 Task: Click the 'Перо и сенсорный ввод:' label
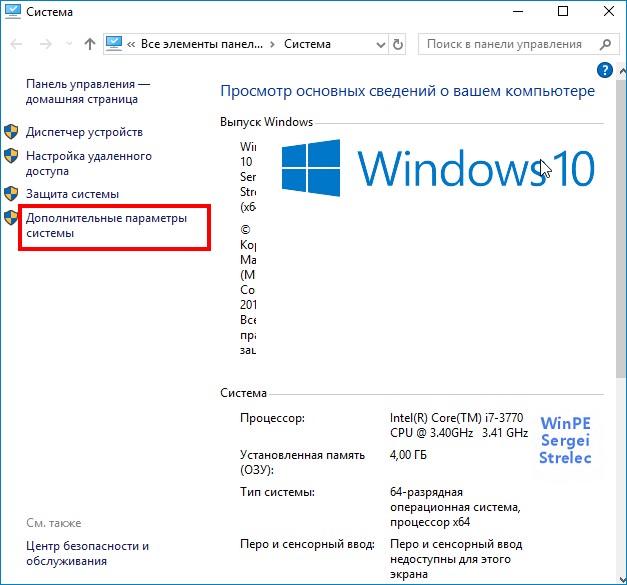pyautogui.click(x=307, y=544)
